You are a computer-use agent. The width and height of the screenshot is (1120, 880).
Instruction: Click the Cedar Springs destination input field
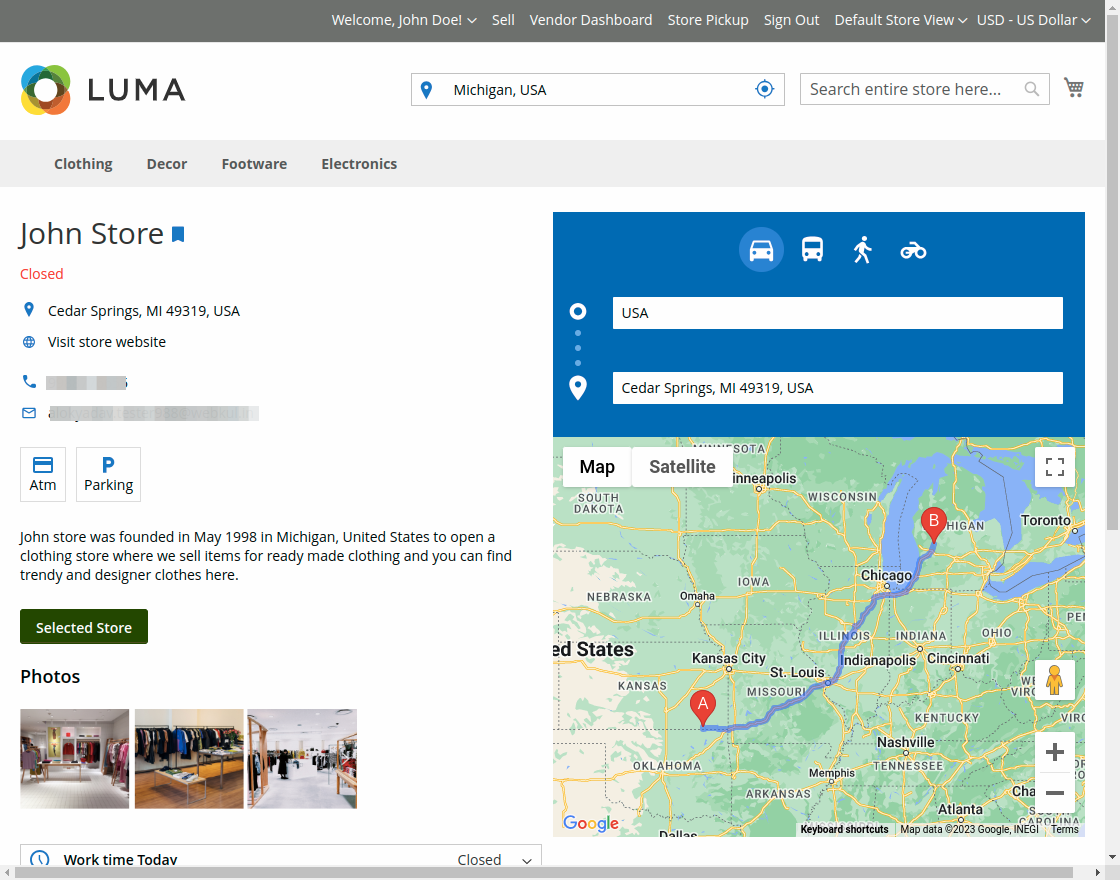point(837,388)
